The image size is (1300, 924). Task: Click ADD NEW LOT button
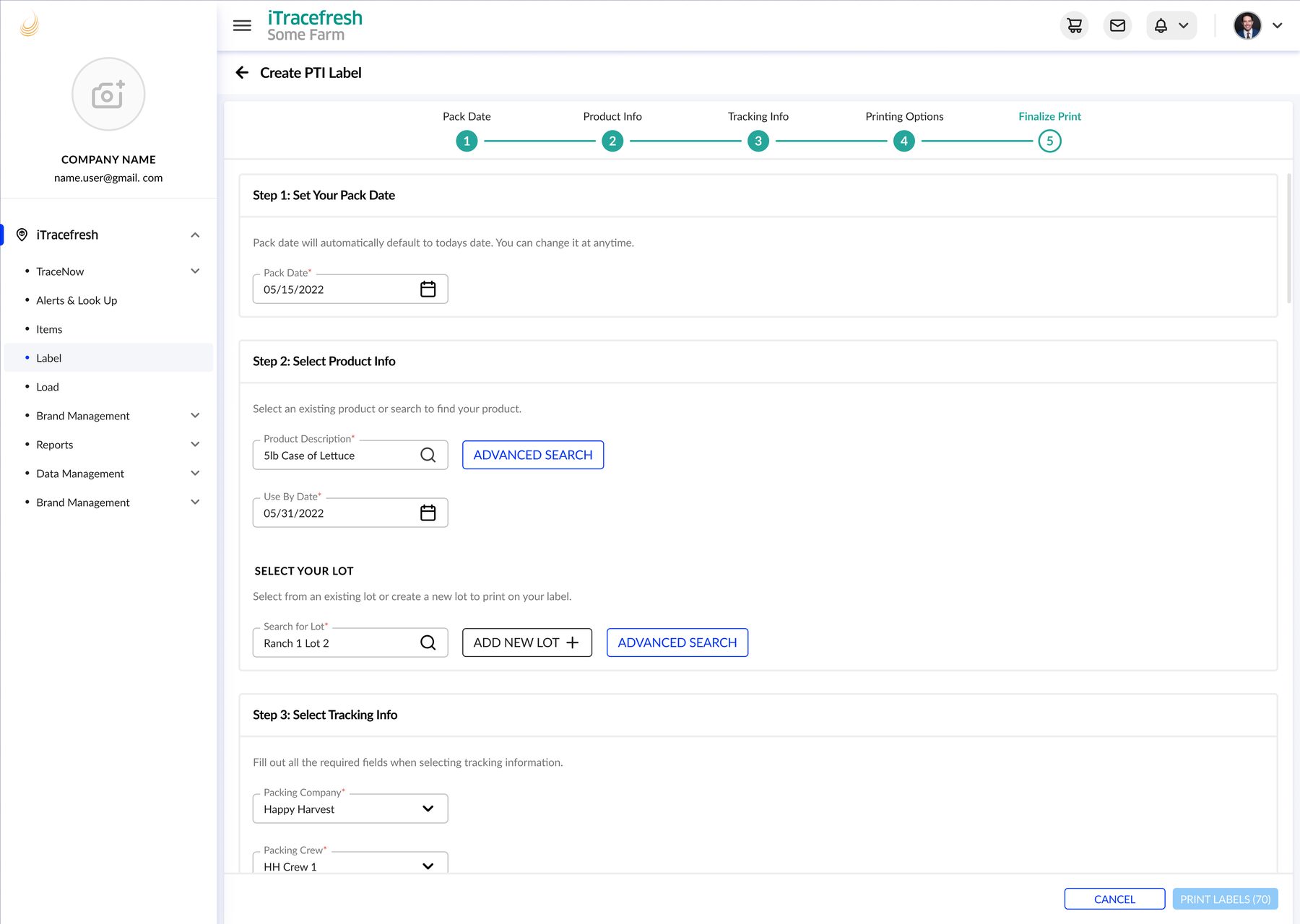point(527,643)
